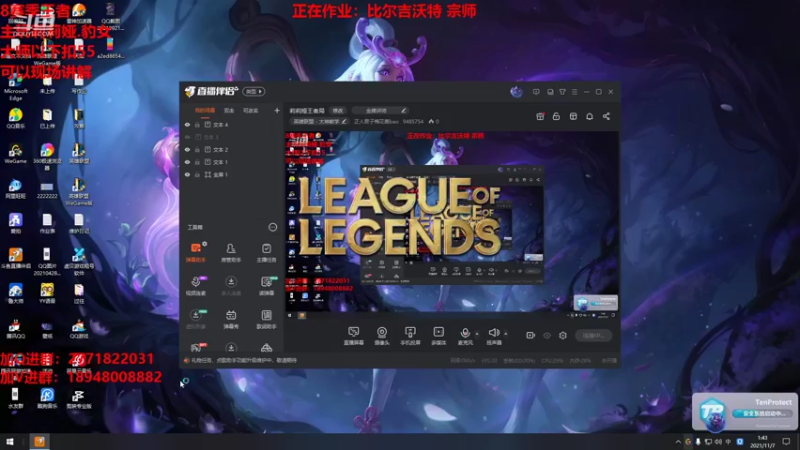Click the mode pill button beside the app logo
The width and height of the screenshot is (800, 450).
[x=254, y=91]
